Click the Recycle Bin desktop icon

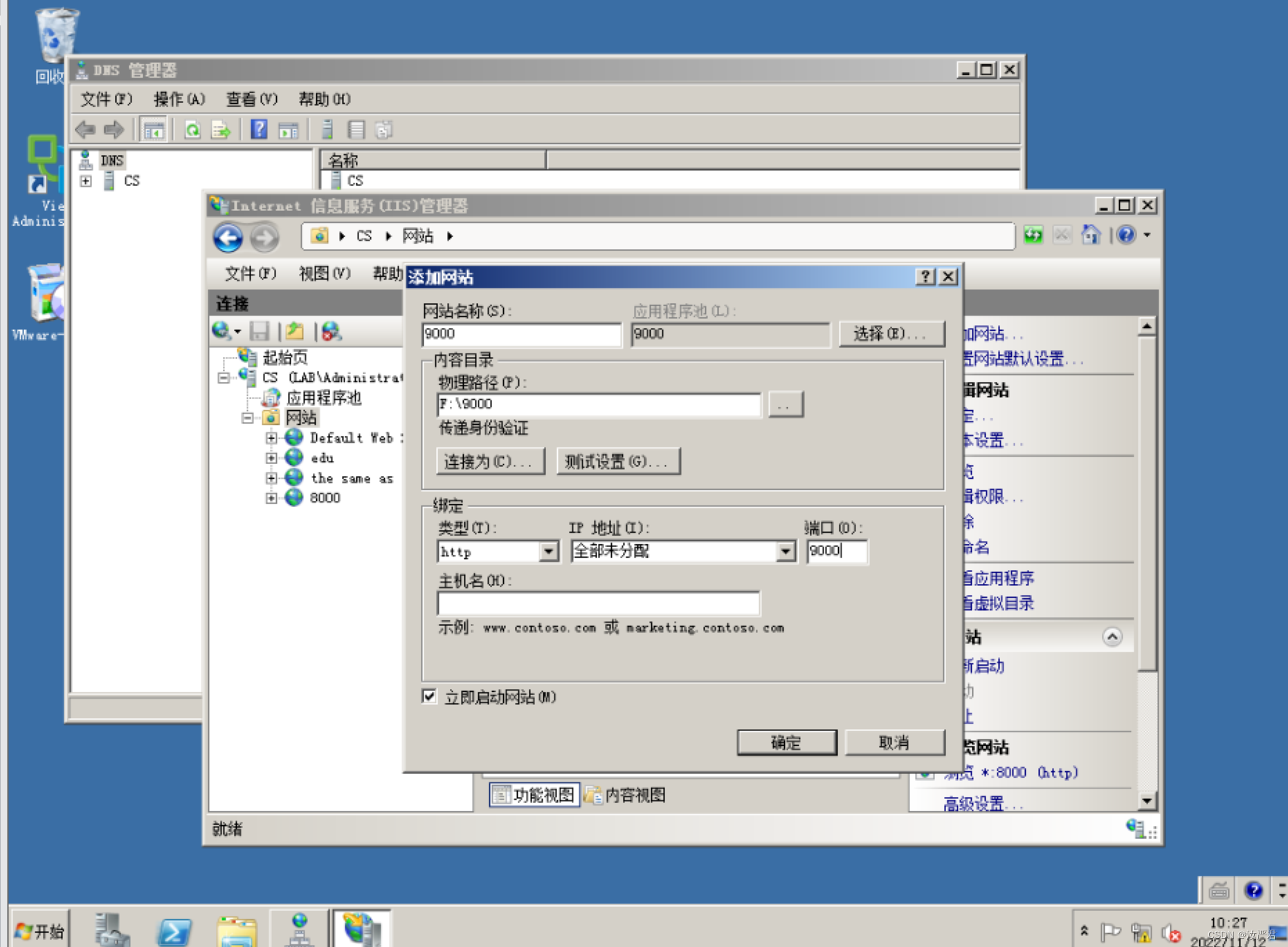click(x=57, y=35)
